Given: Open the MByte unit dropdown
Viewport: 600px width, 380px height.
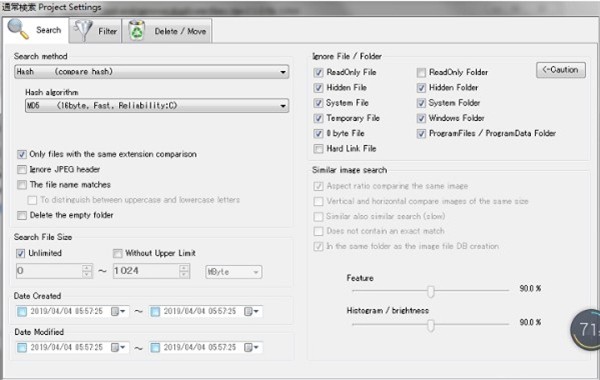Looking at the screenshot, I should point(234,272).
